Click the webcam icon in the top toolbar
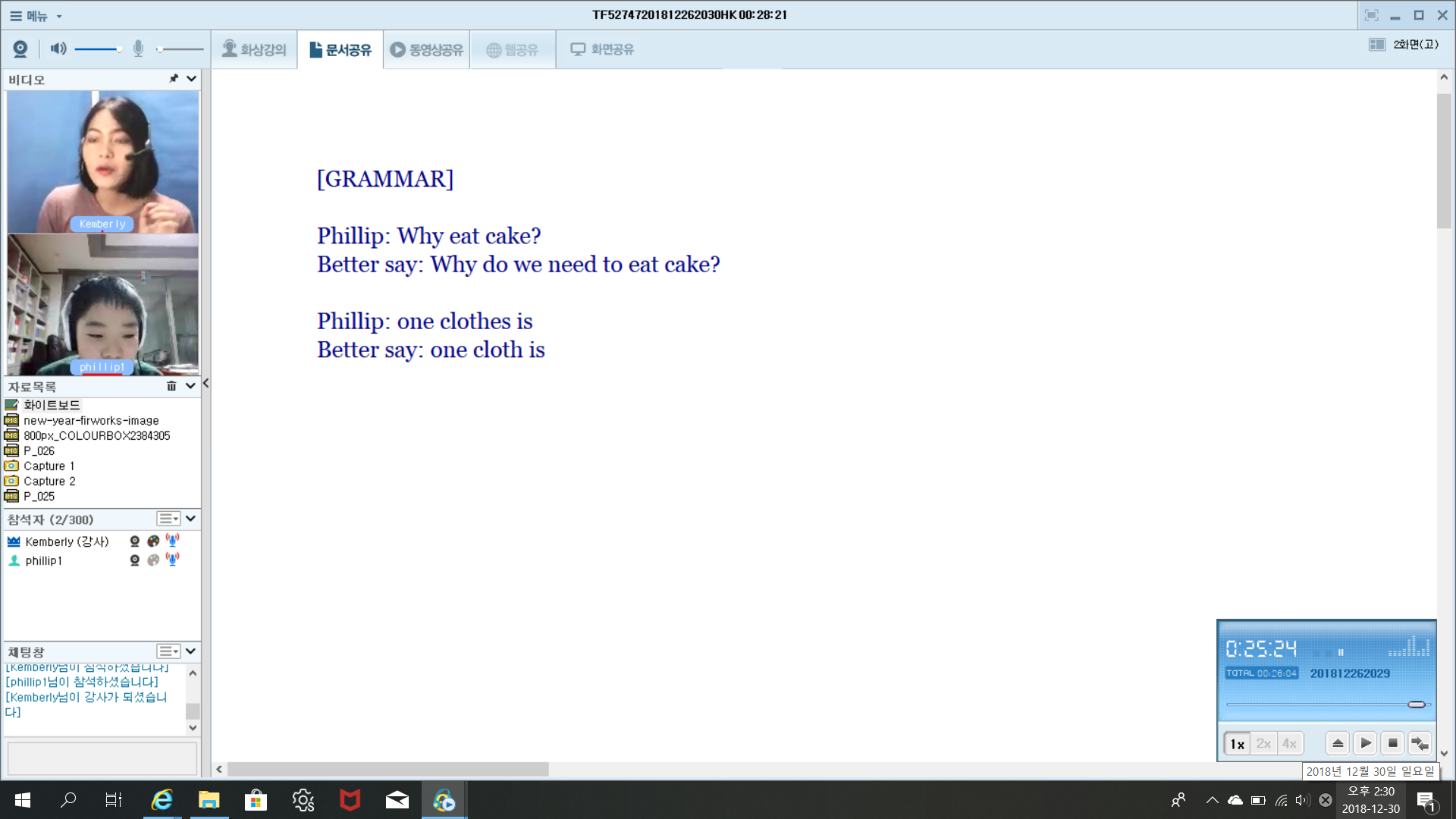 click(x=20, y=49)
